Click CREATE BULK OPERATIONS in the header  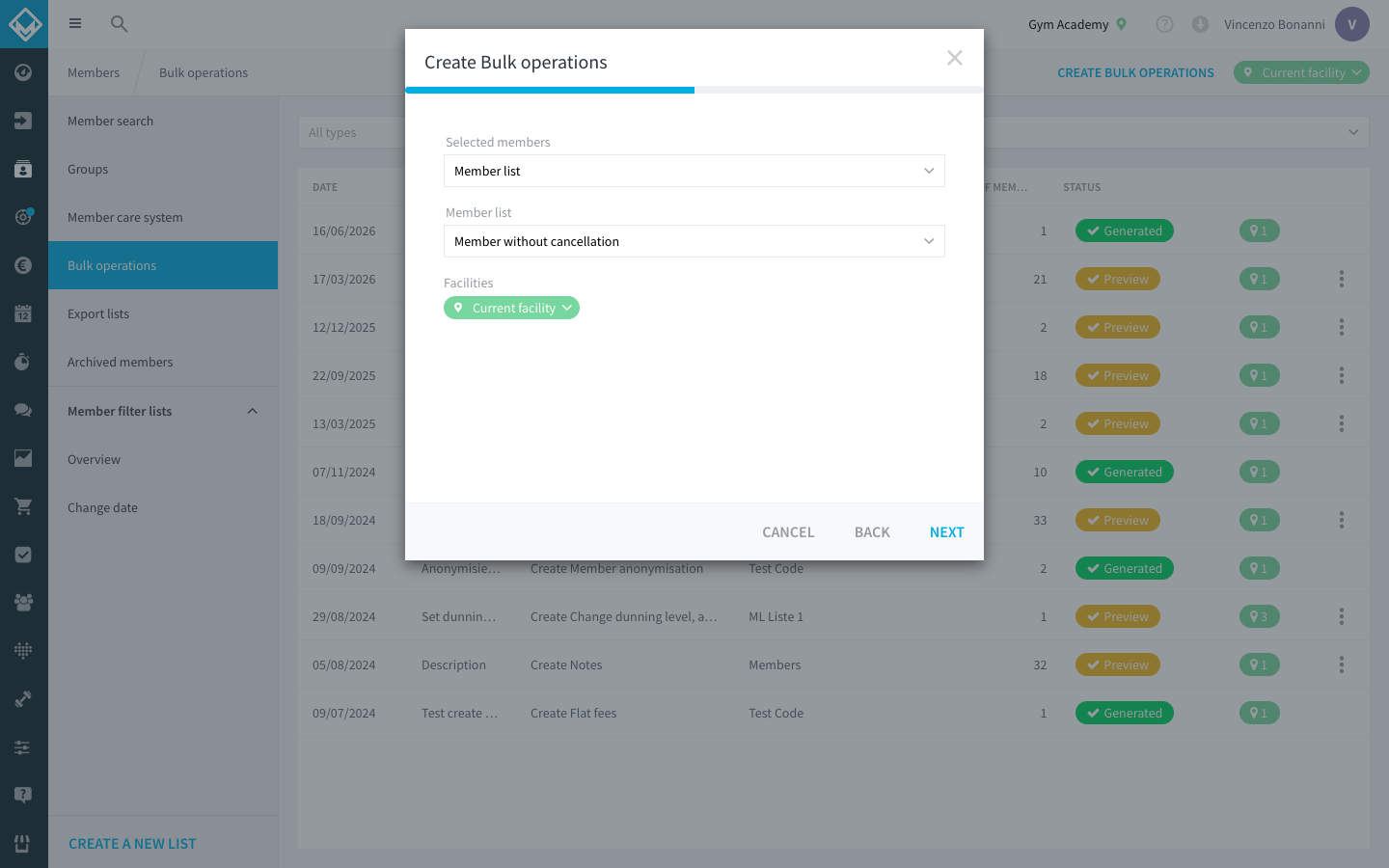1135,72
